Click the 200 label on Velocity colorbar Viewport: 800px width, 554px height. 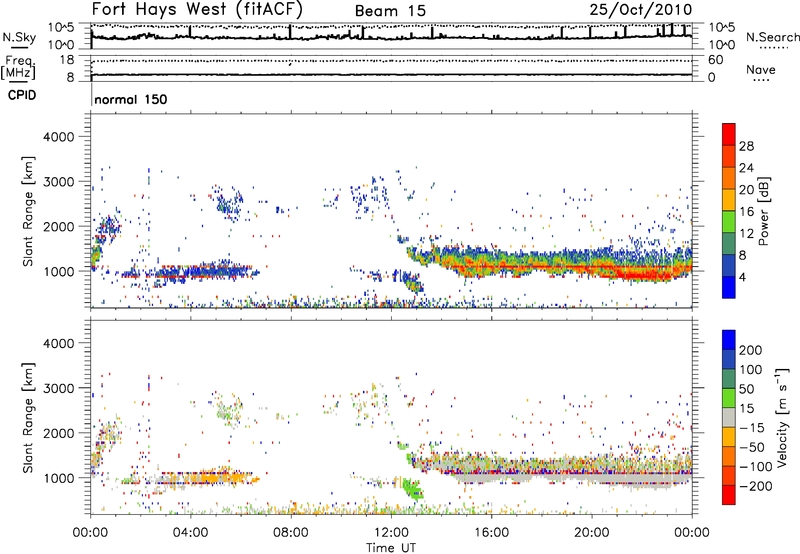[x=751, y=350]
